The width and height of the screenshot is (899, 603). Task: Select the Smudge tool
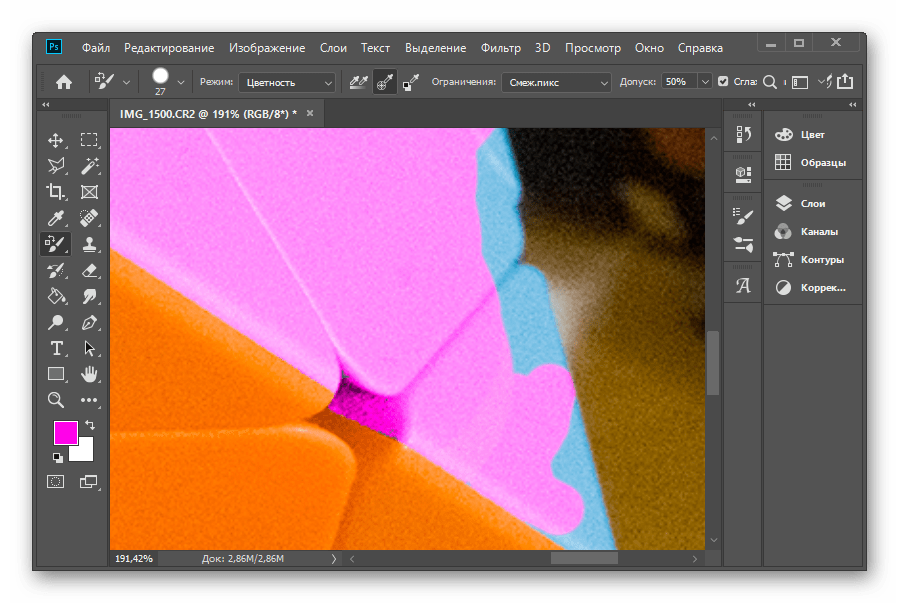click(89, 296)
